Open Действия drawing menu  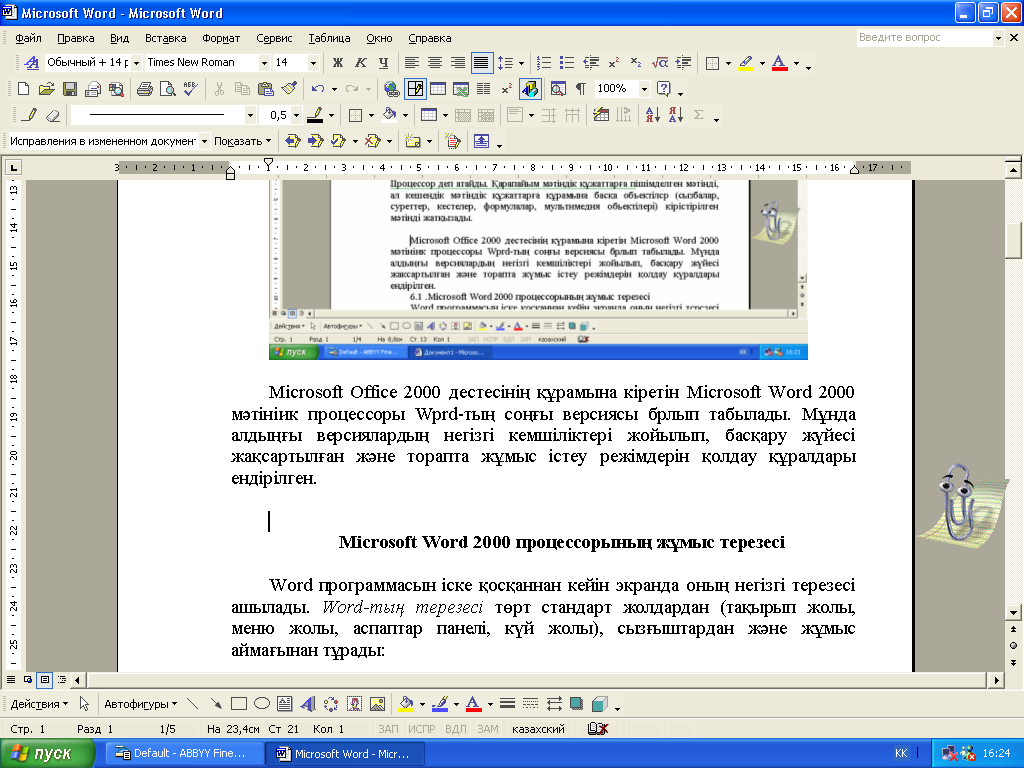coord(39,704)
